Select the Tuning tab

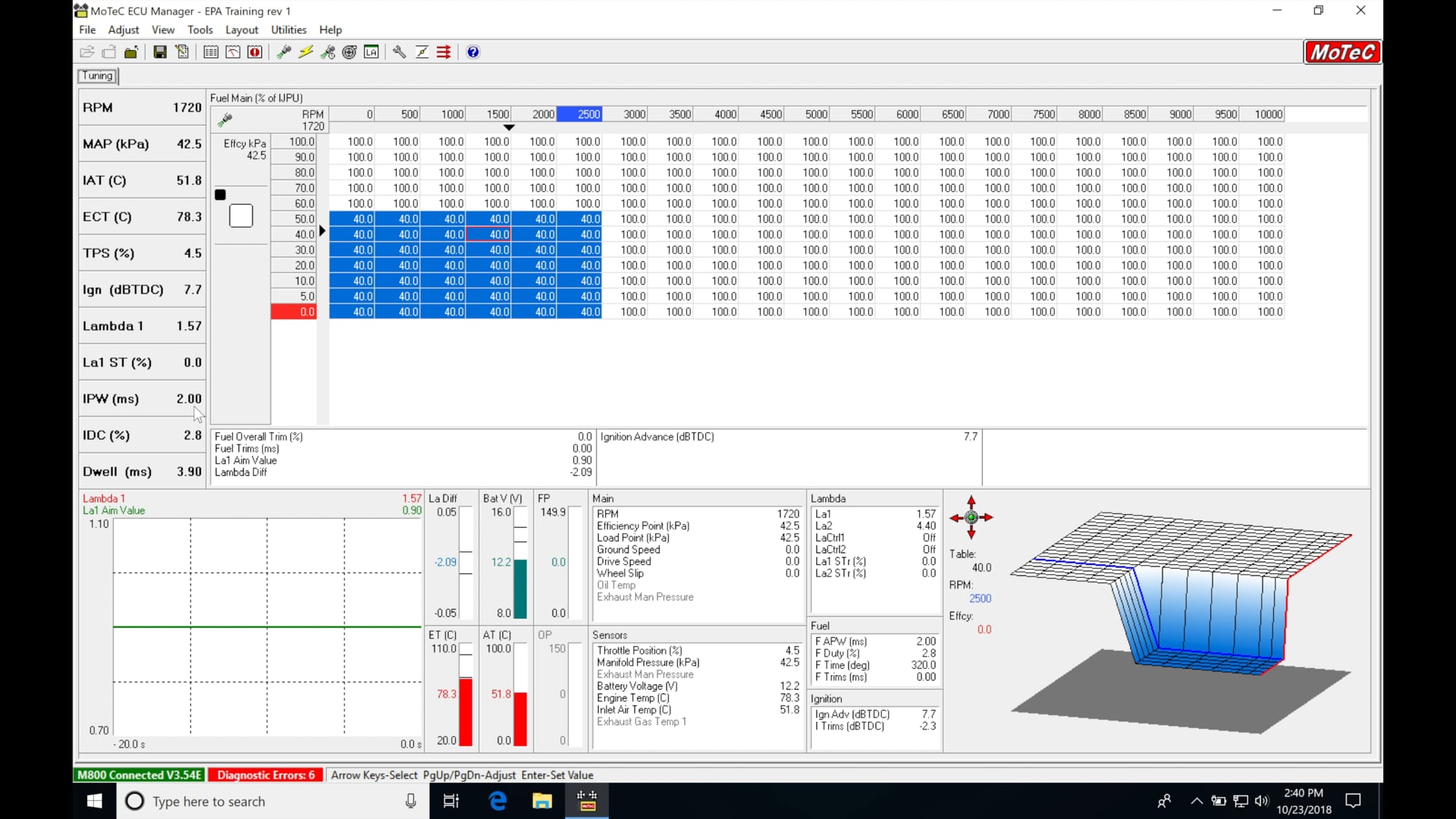point(97,76)
